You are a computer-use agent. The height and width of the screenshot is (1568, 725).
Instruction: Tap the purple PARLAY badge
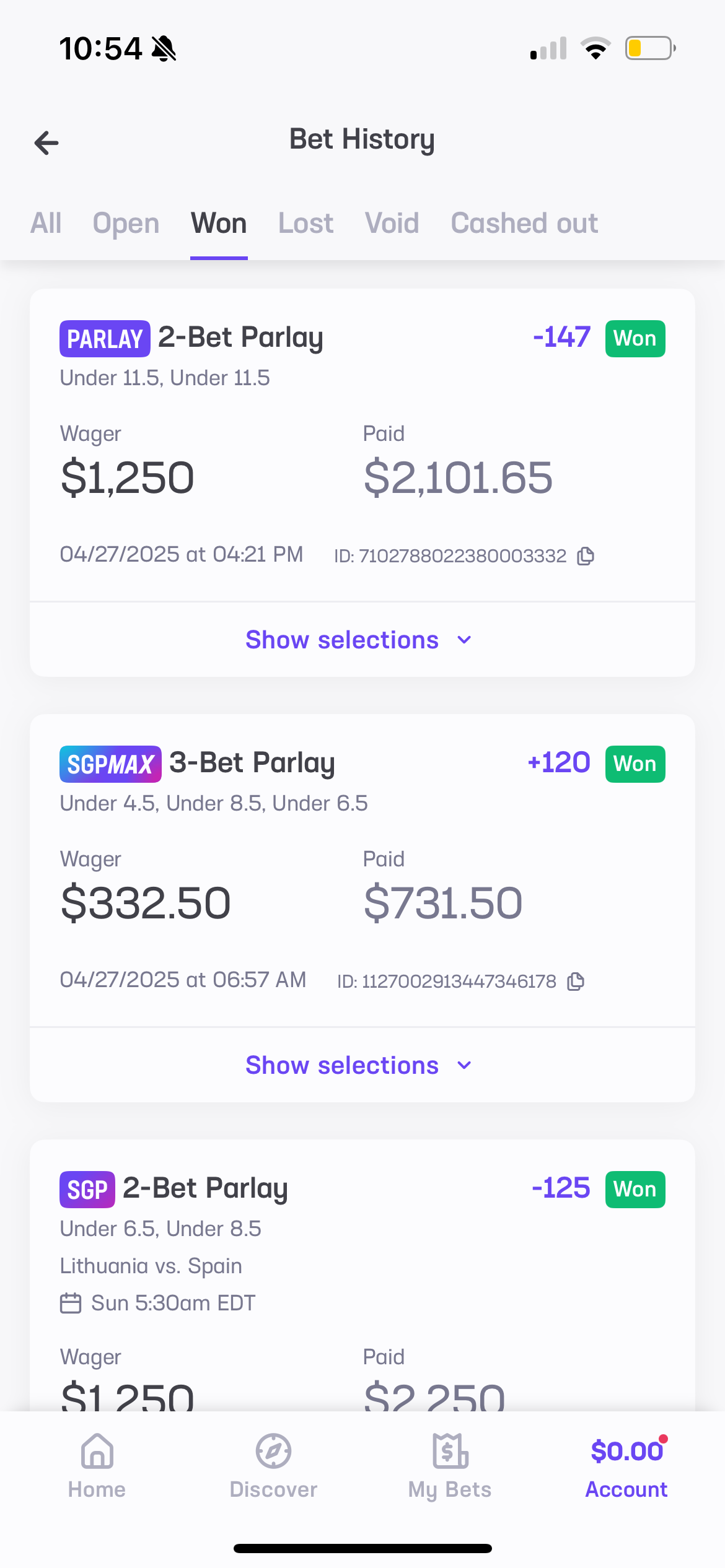105,339
